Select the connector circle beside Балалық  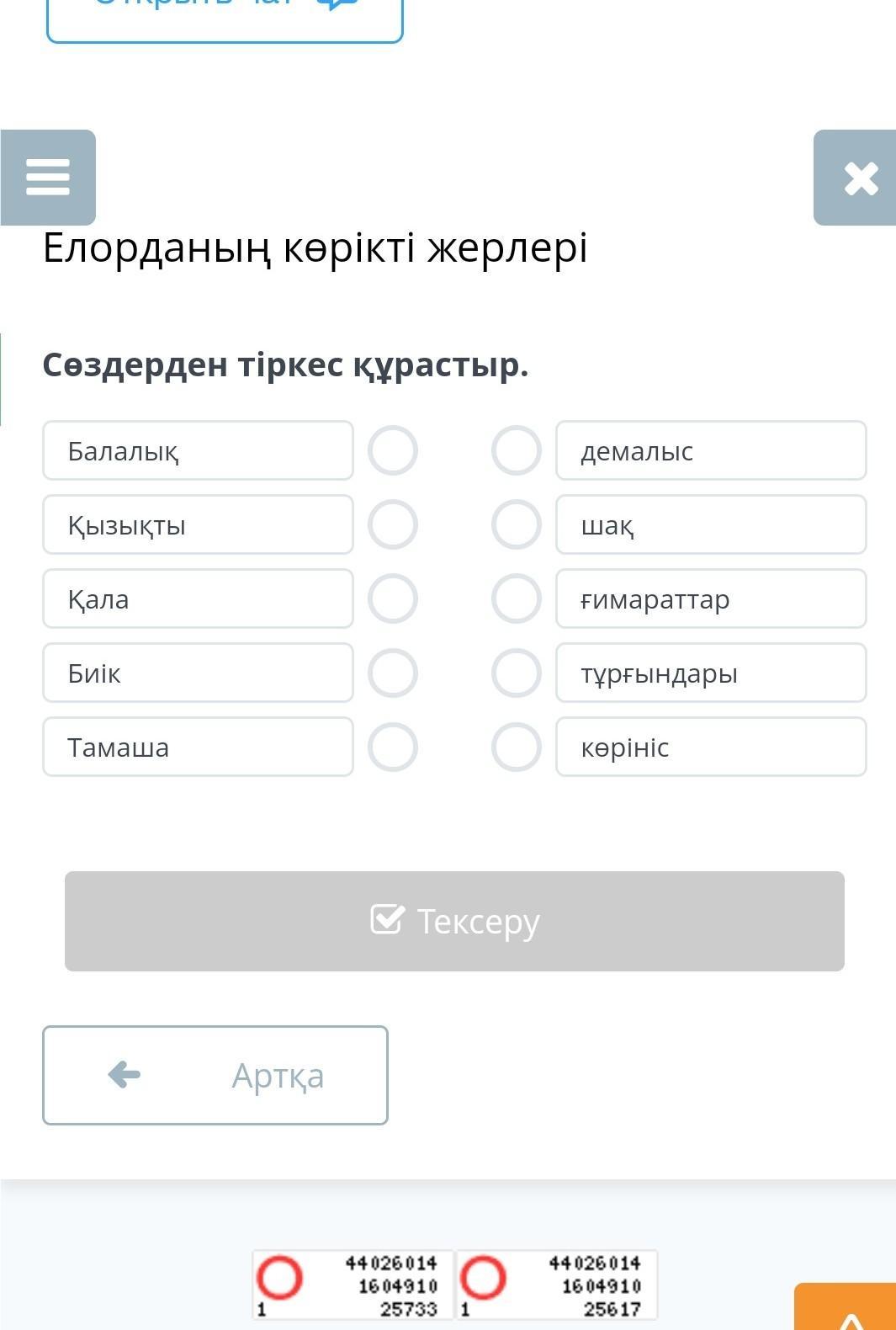[x=393, y=450]
